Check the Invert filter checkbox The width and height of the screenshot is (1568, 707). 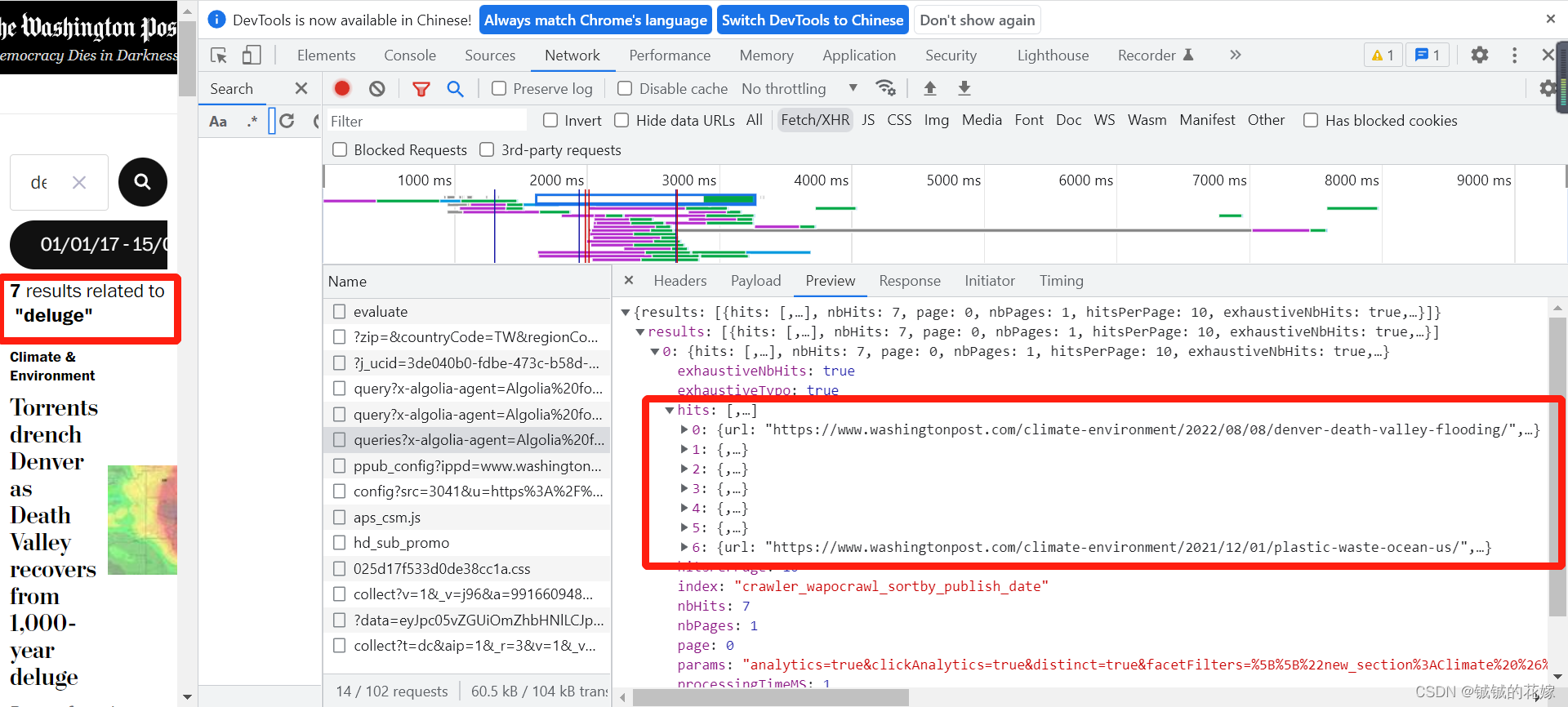click(x=550, y=120)
